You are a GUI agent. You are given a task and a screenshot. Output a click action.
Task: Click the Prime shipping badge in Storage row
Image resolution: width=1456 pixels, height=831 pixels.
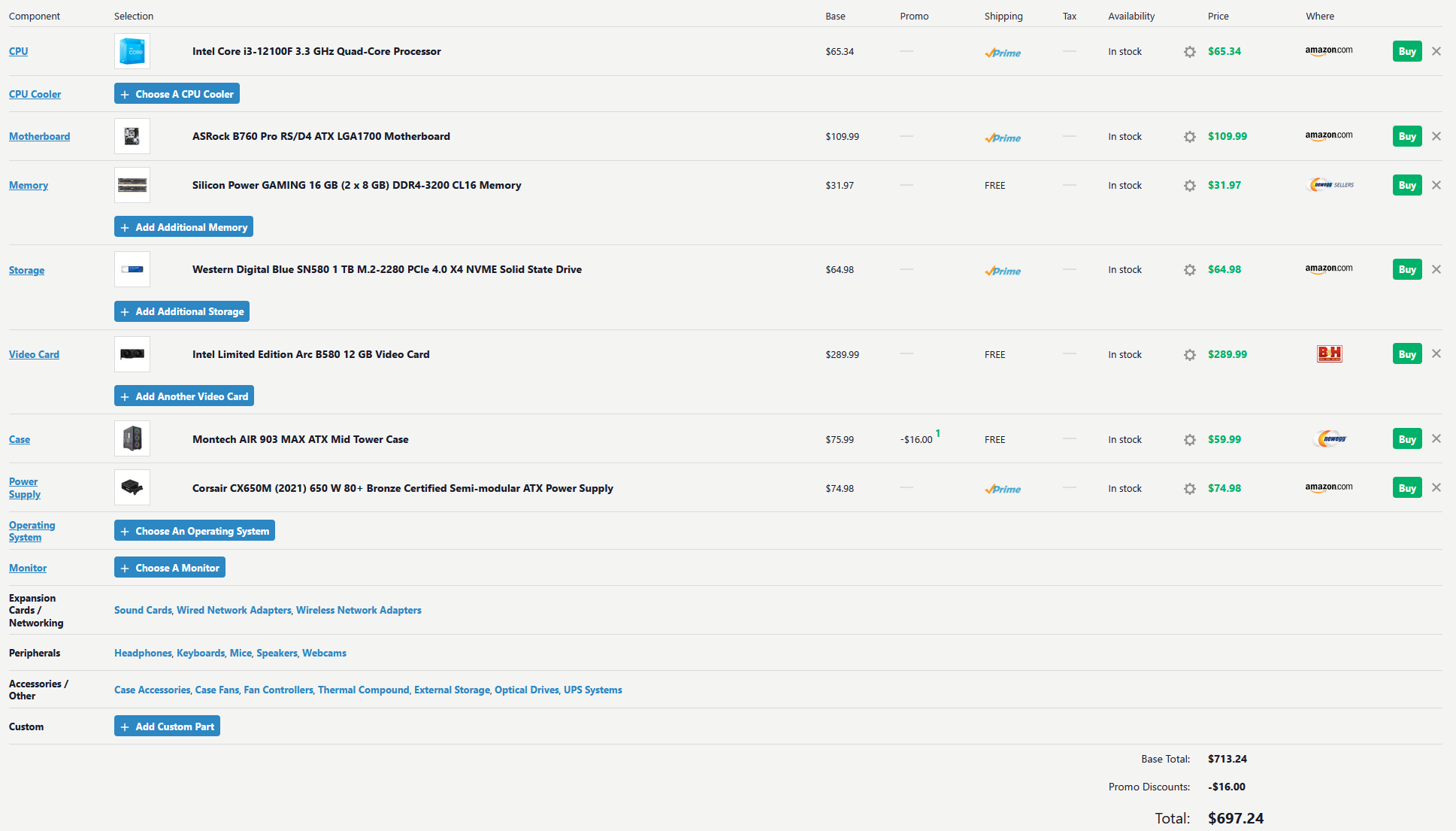click(1003, 271)
